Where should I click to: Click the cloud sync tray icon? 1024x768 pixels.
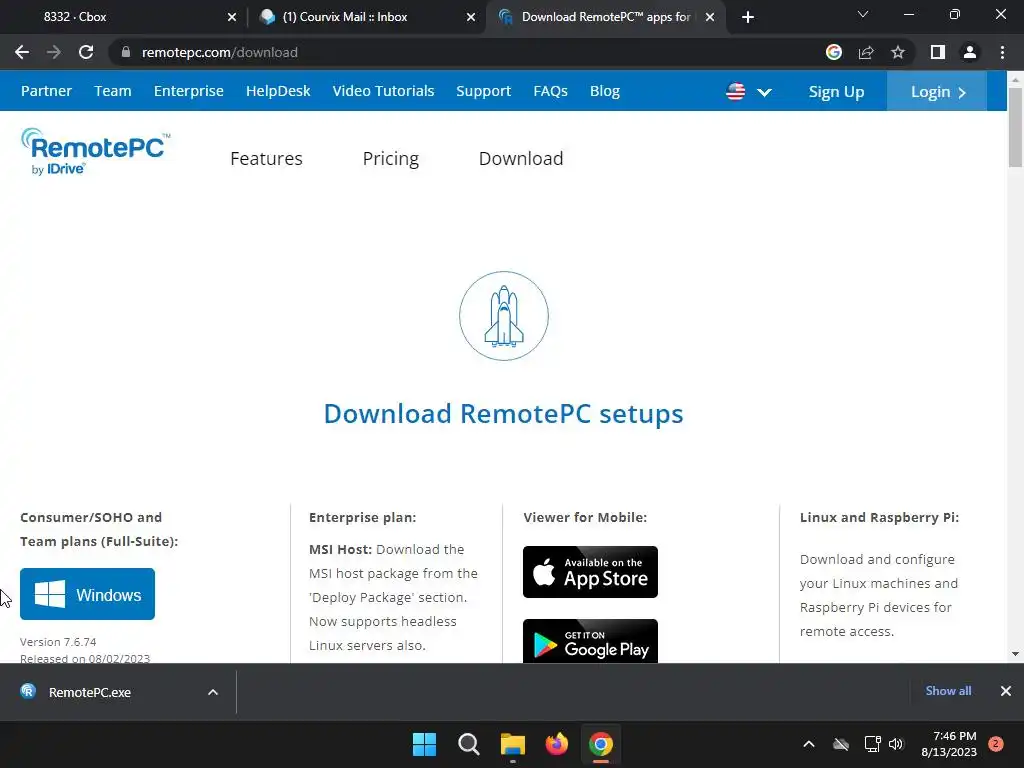(841, 744)
